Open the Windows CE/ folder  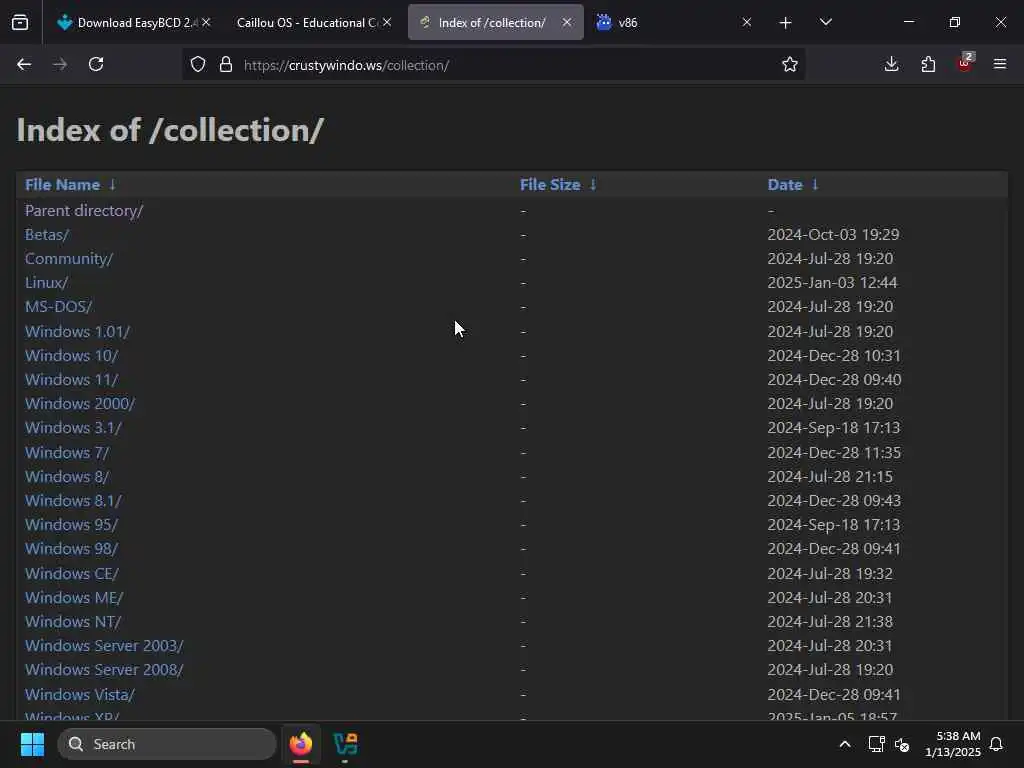[72, 573]
